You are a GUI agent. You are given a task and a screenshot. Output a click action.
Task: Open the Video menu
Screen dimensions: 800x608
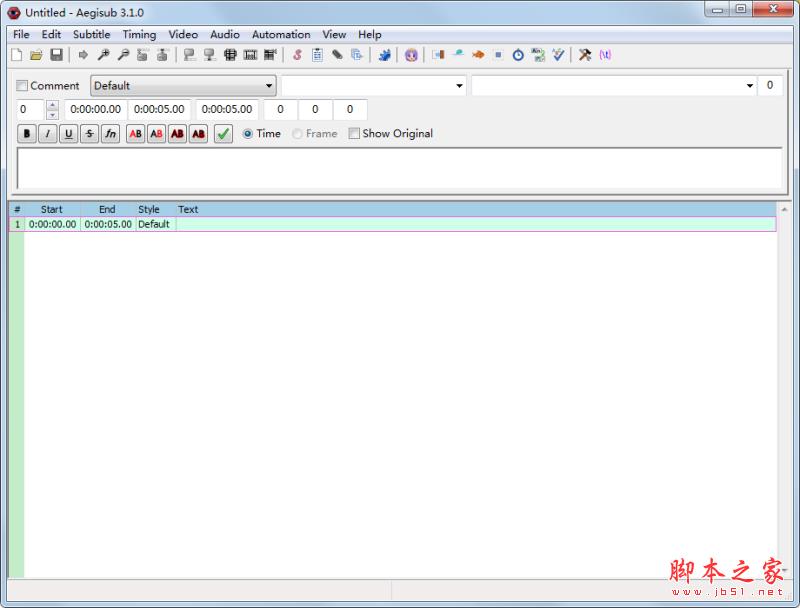click(183, 34)
